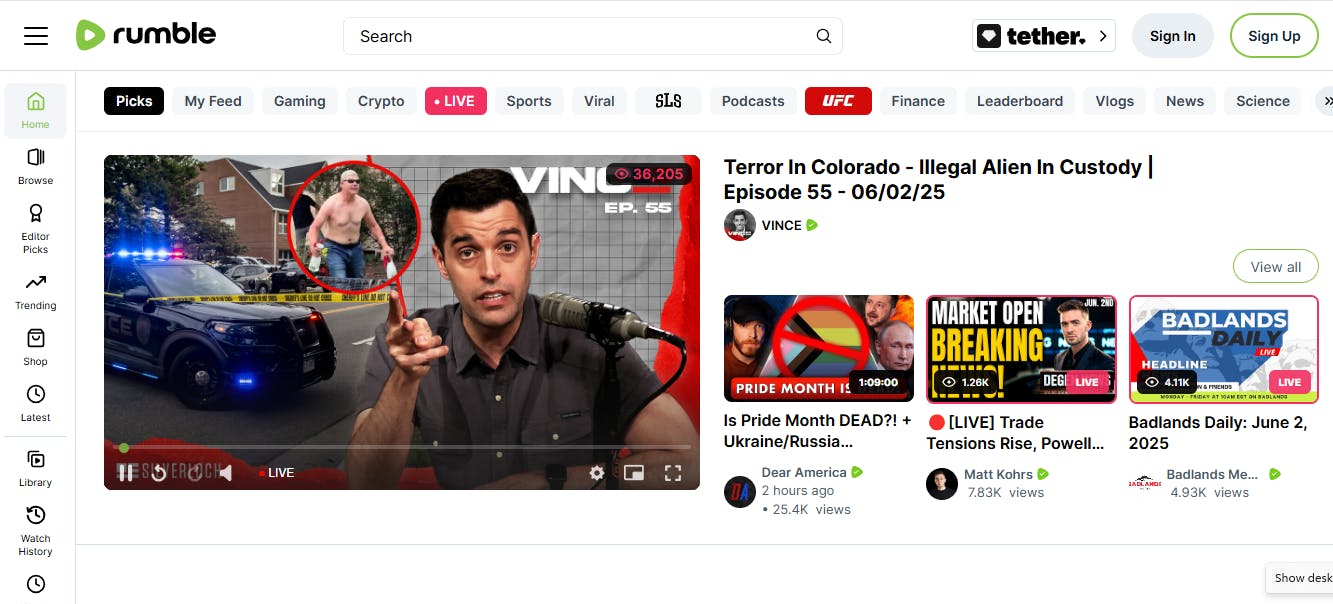1333x604 pixels.
Task: Expand more categories with the arrow
Action: click(x=1327, y=101)
